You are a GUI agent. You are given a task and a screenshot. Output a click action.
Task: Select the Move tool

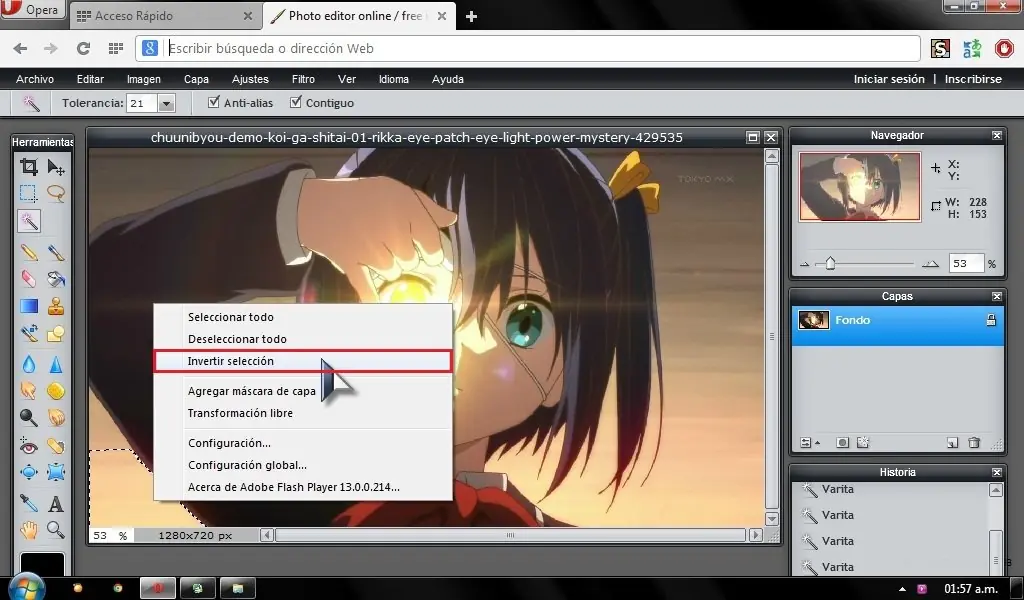tap(56, 166)
